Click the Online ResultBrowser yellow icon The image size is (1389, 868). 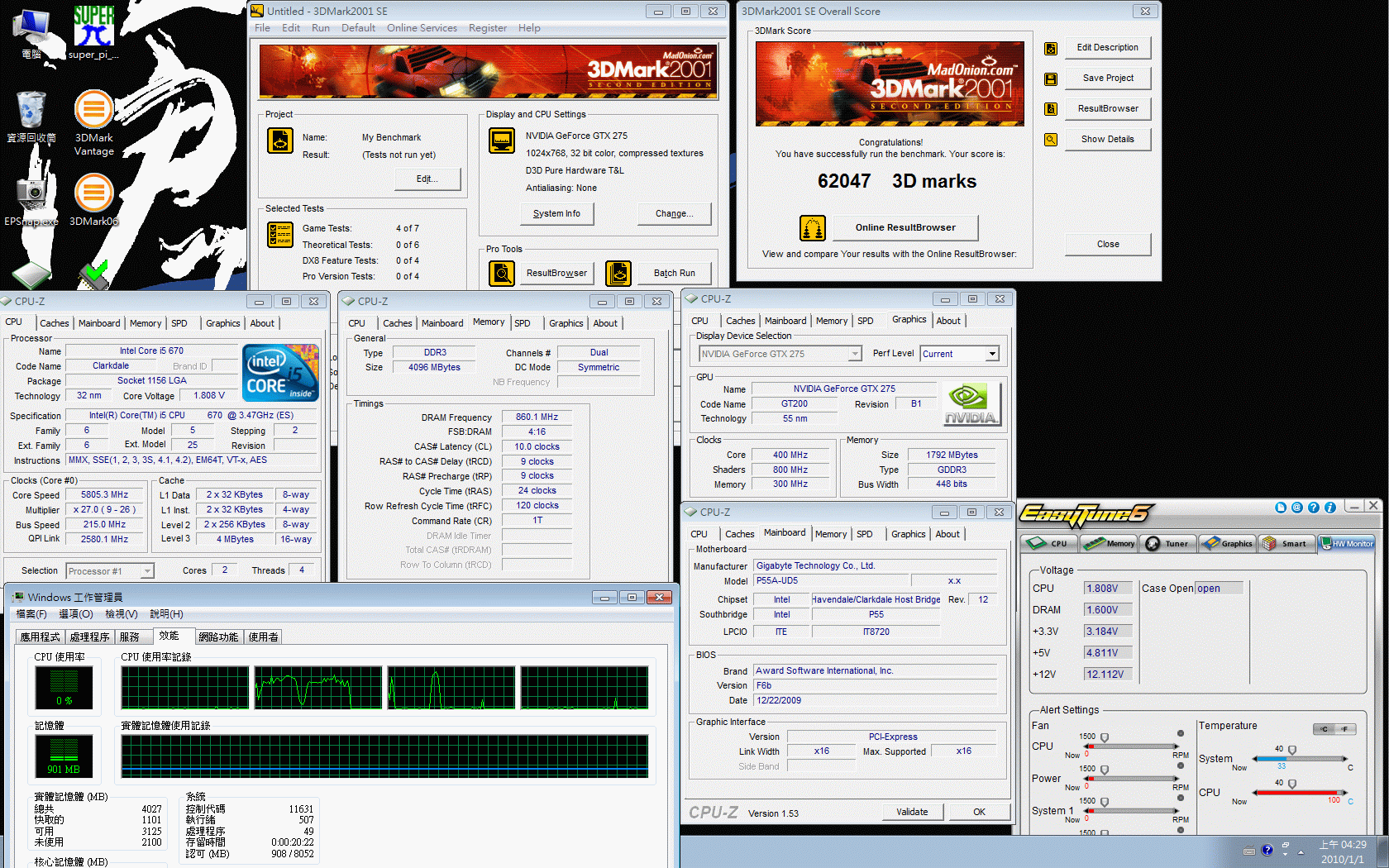pyautogui.click(x=812, y=228)
